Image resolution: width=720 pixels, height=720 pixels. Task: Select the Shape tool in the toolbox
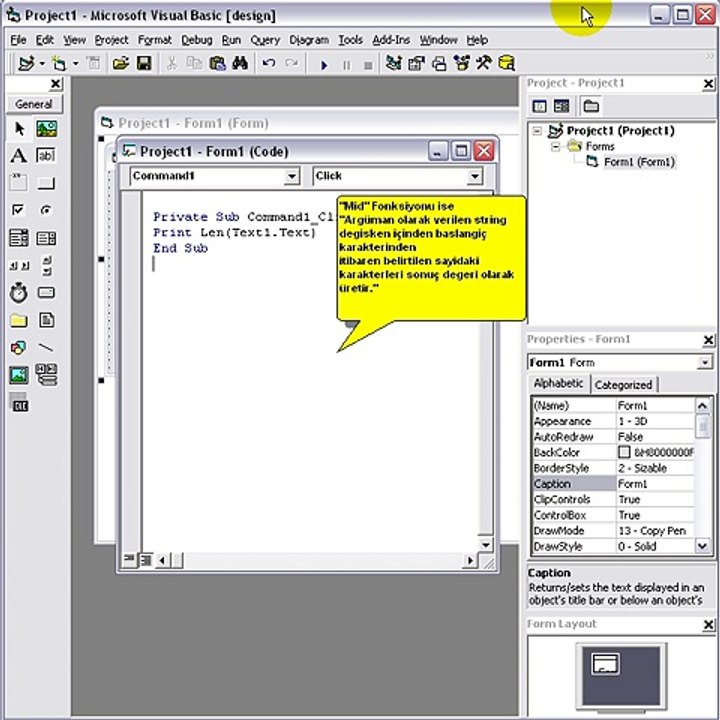[19, 348]
